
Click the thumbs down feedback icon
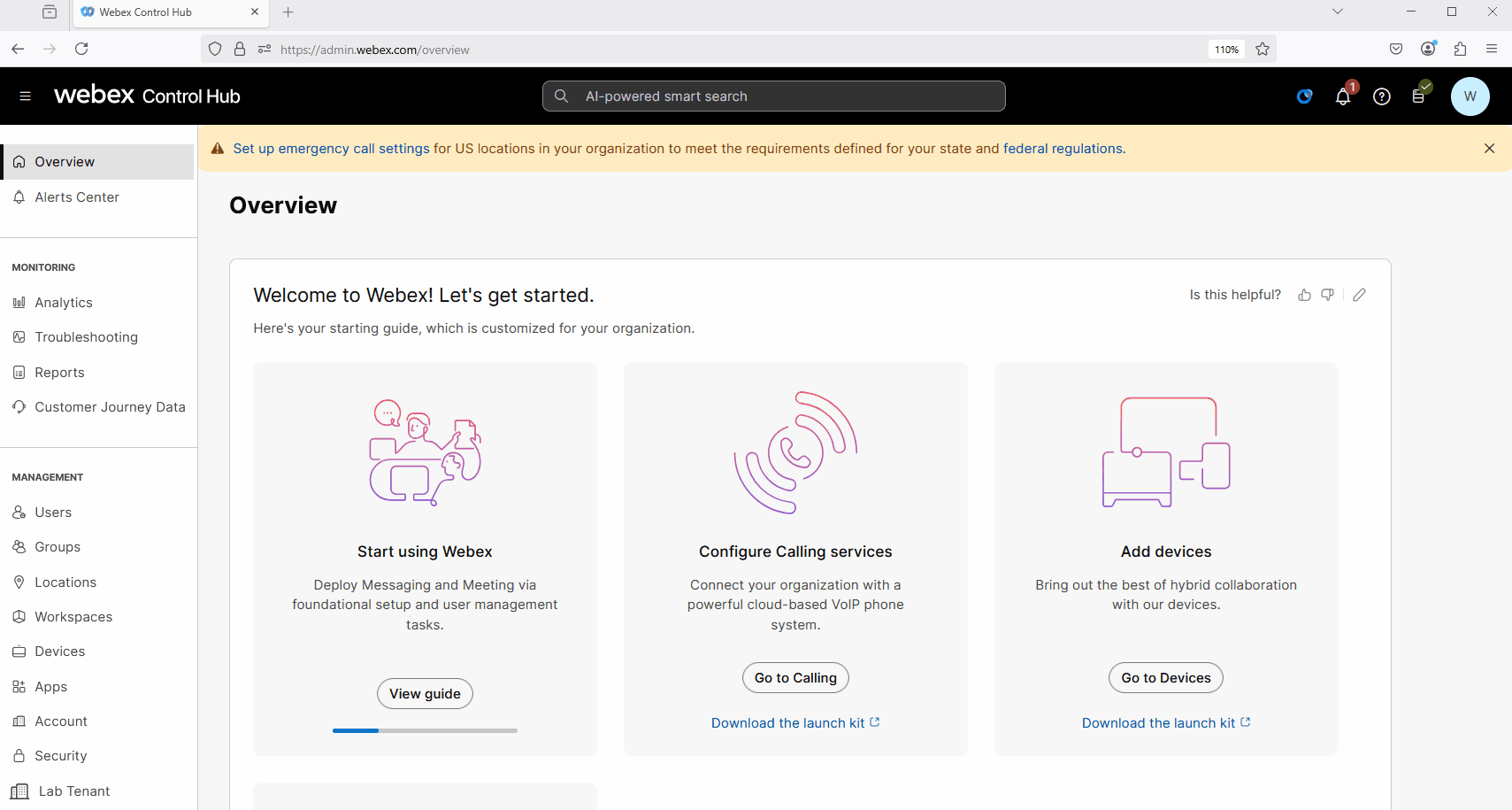coord(1327,295)
